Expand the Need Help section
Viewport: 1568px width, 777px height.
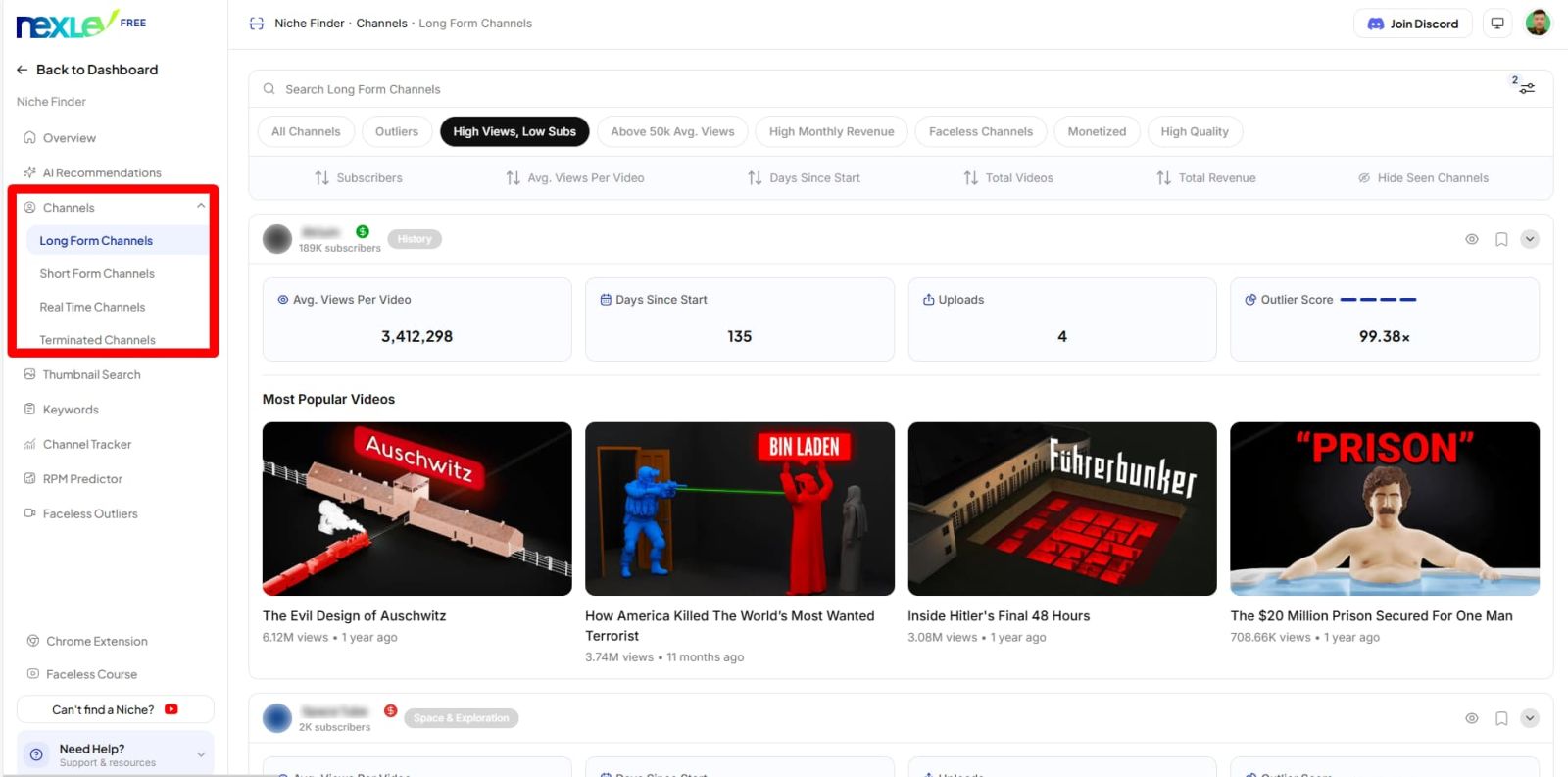pyautogui.click(x=201, y=754)
